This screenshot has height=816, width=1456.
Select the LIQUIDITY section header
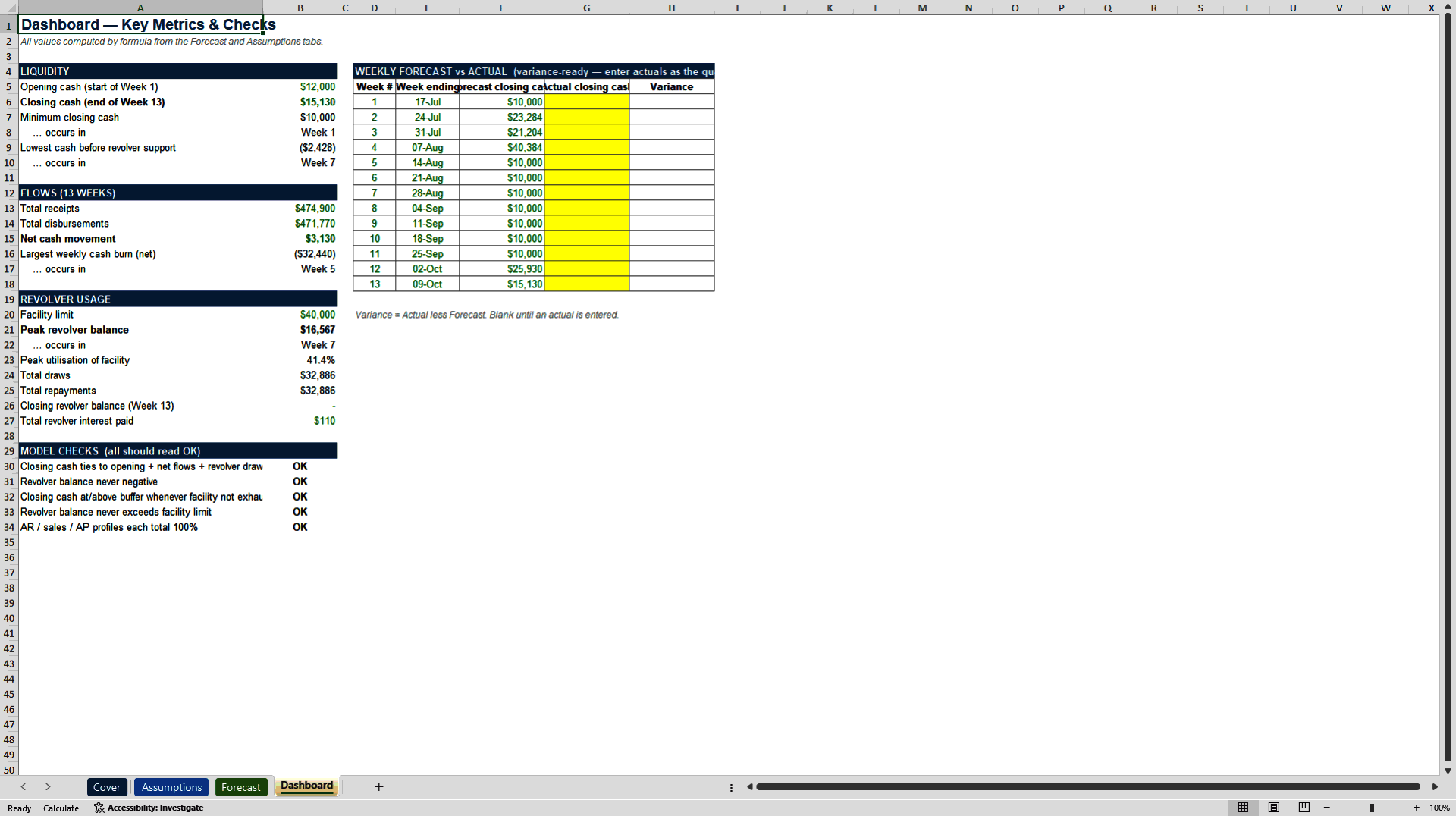[140, 71]
